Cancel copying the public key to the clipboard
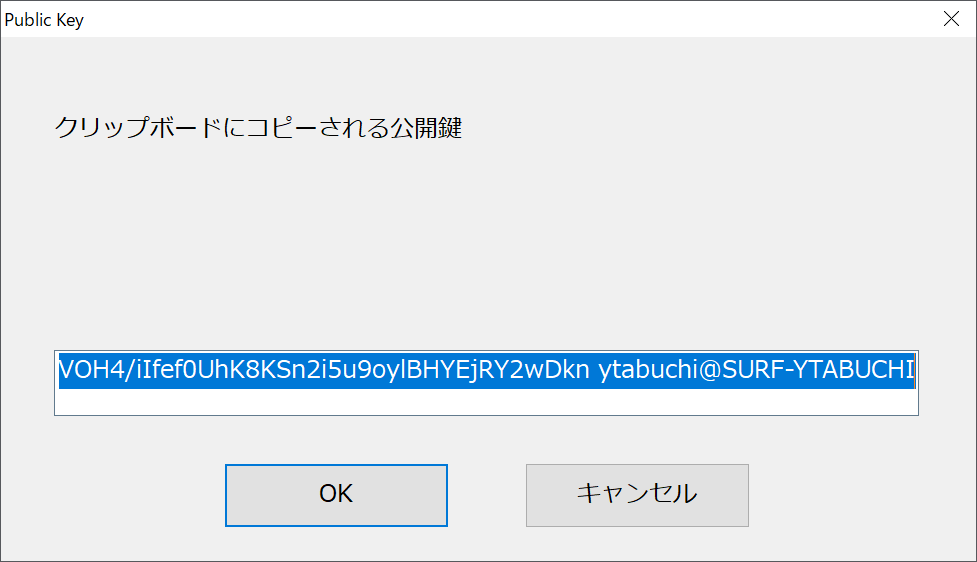 point(637,495)
